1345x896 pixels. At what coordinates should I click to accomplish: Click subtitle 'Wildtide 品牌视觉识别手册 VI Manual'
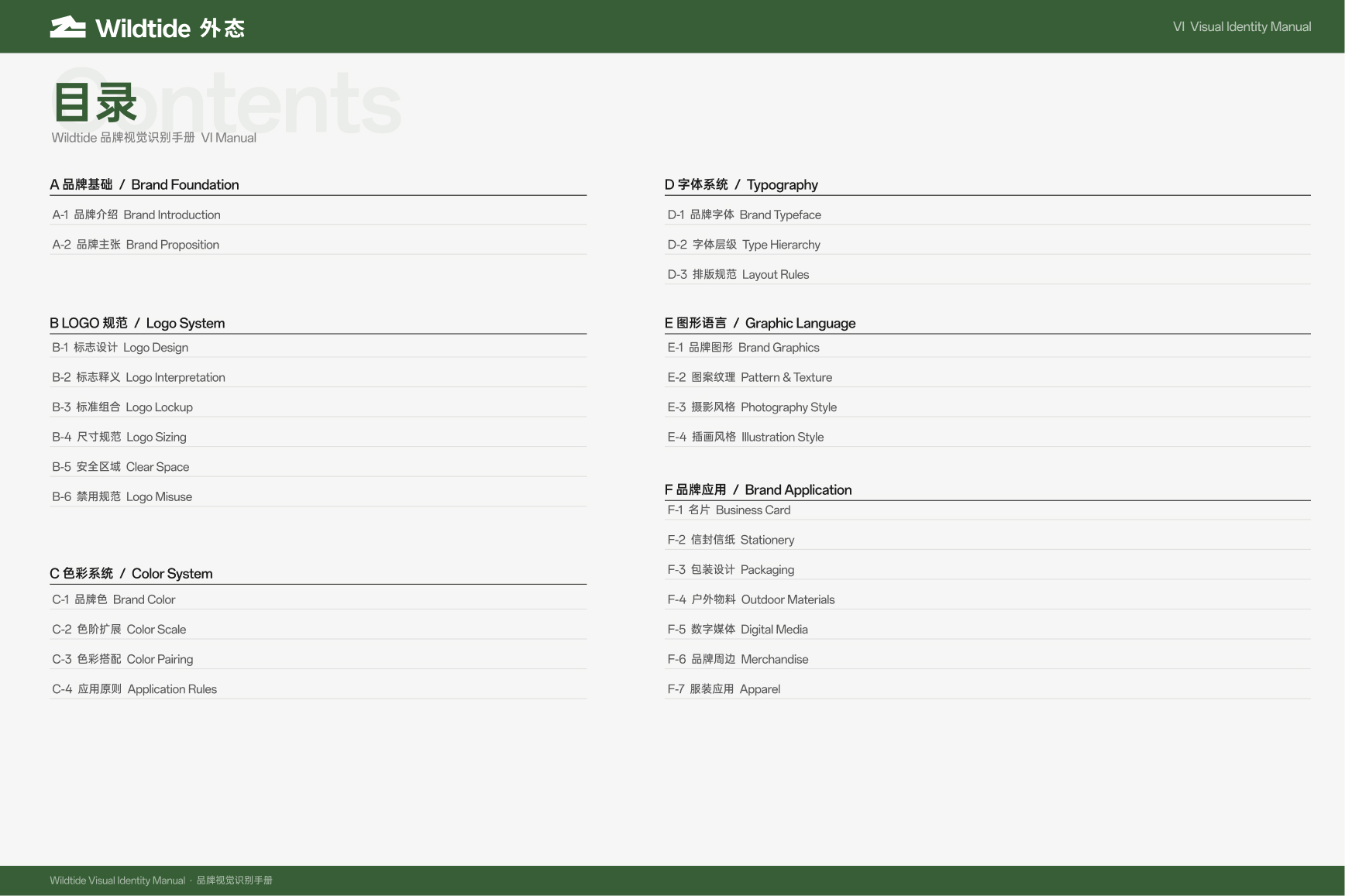coord(154,138)
